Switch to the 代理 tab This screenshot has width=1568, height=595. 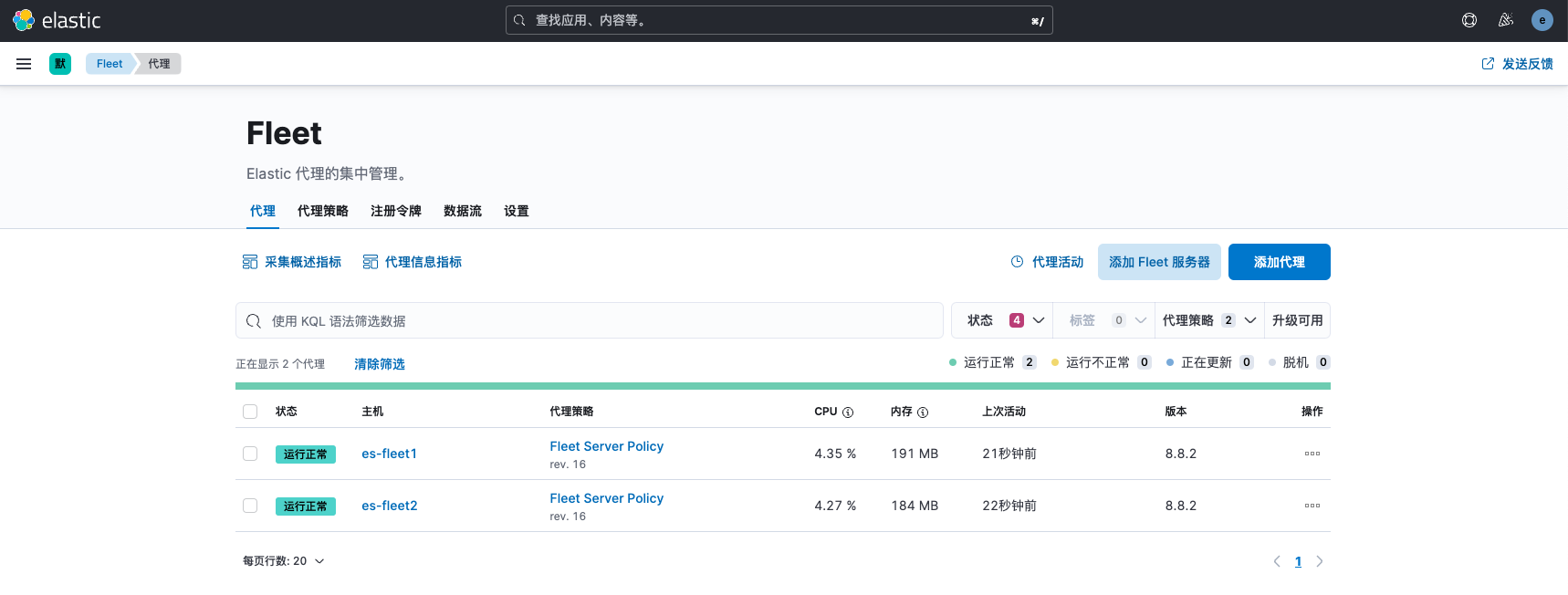pyautogui.click(x=263, y=211)
